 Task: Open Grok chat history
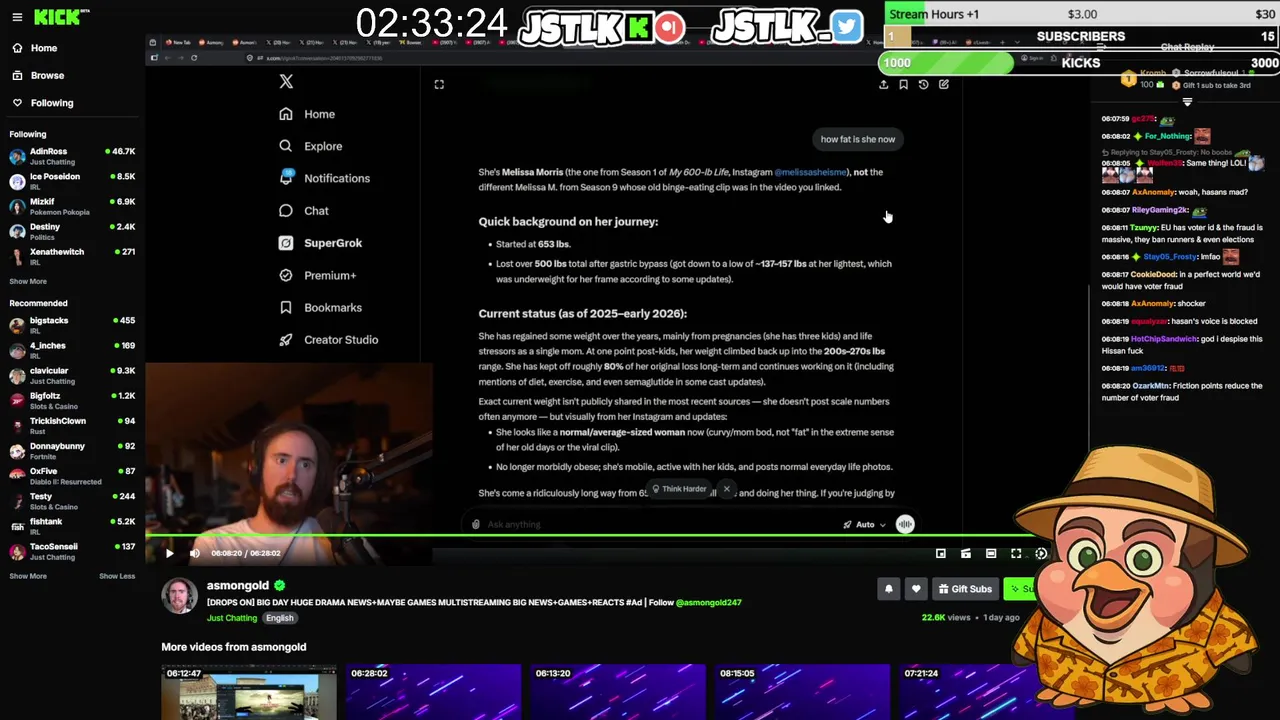(x=923, y=85)
